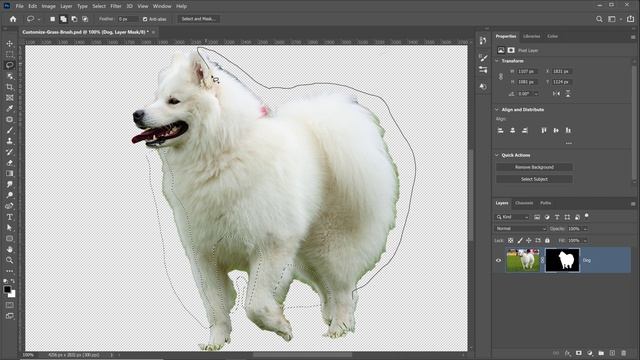Select the Move tool
This screenshot has height=360, width=640.
[9, 43]
